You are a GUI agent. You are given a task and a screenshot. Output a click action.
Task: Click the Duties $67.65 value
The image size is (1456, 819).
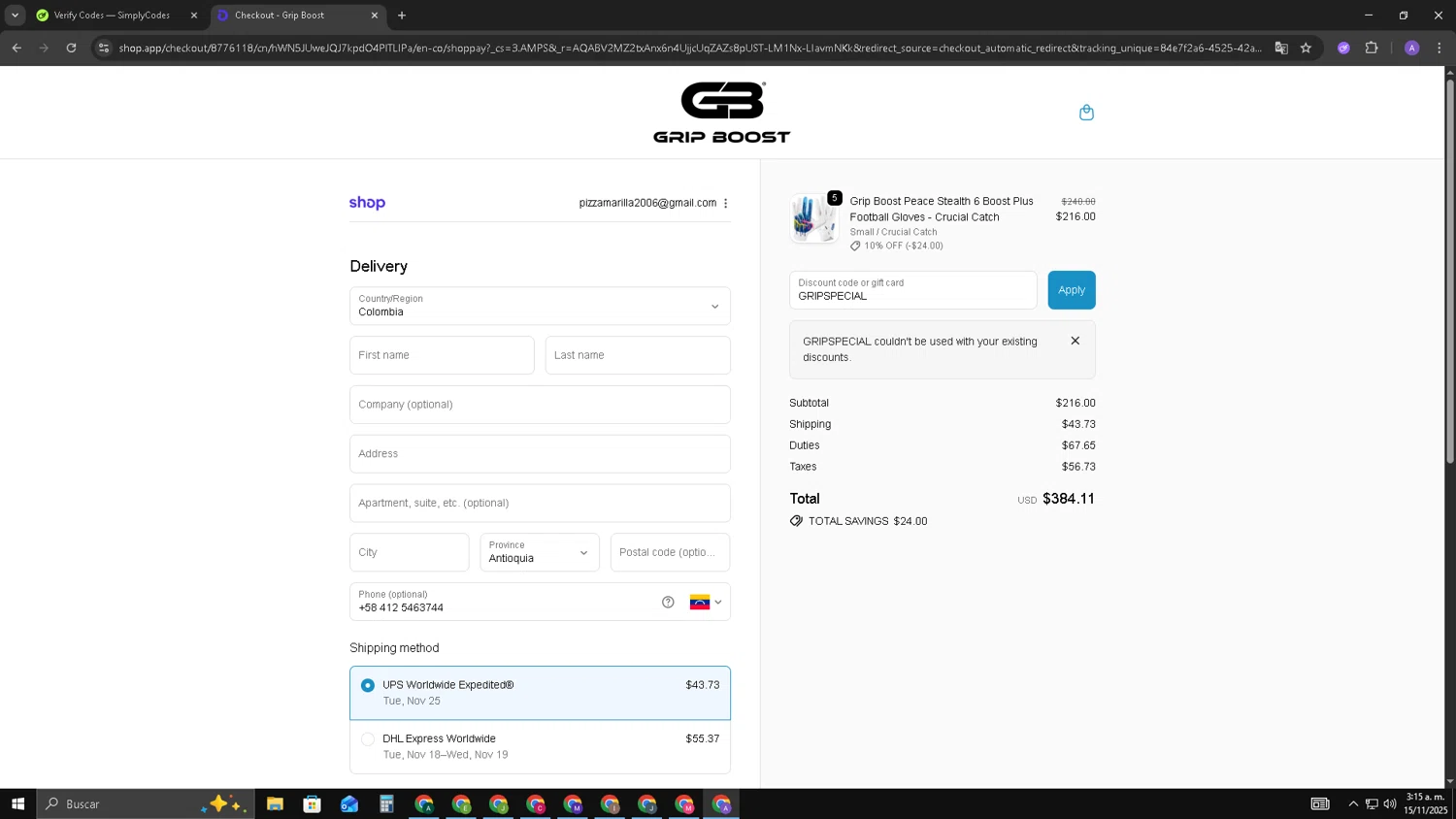[1078, 445]
